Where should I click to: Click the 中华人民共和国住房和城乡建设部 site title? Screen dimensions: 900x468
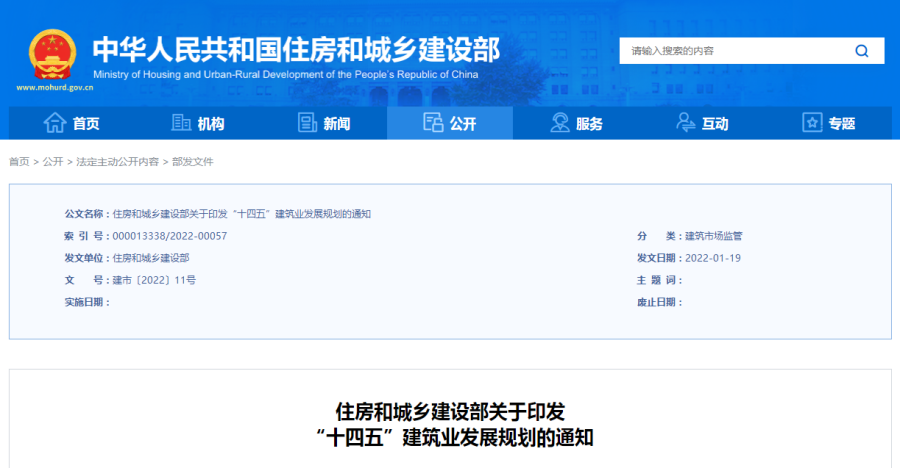297,49
